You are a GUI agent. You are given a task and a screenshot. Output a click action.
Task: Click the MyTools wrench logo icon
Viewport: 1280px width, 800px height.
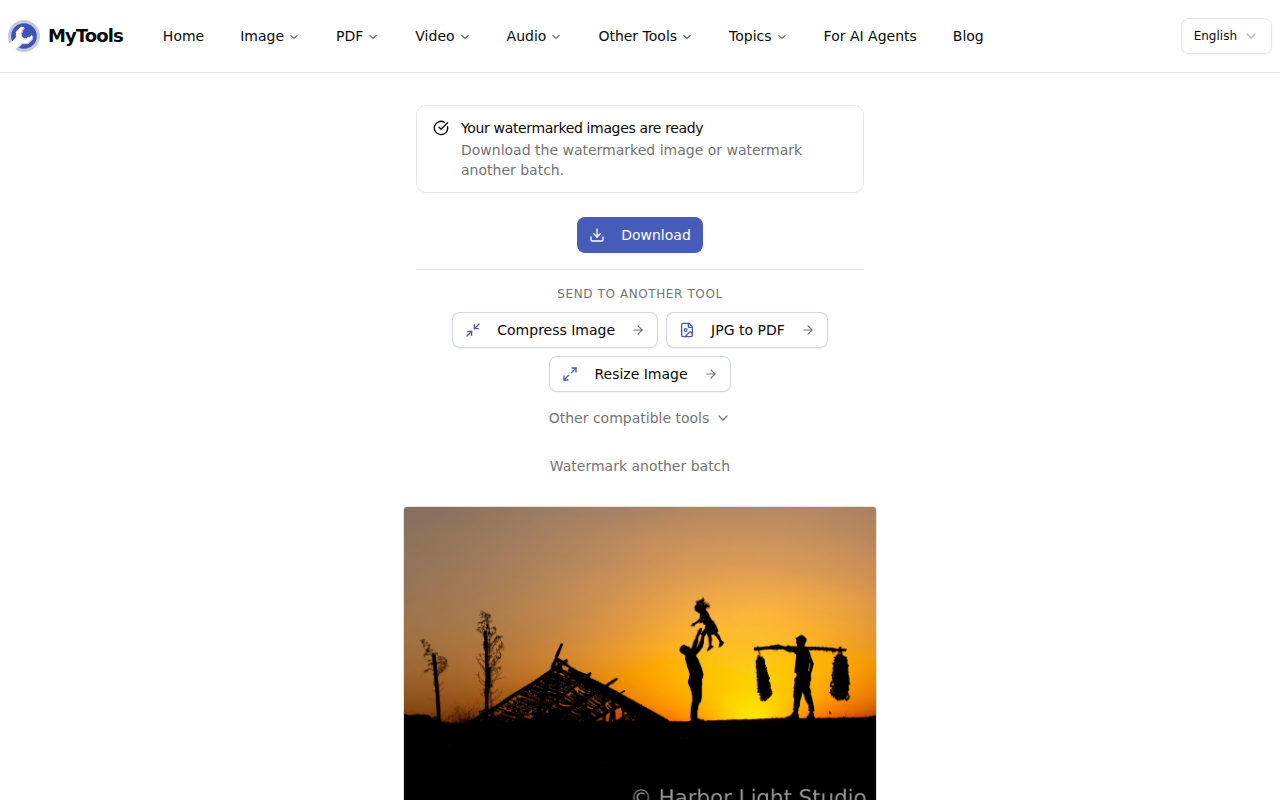point(24,36)
